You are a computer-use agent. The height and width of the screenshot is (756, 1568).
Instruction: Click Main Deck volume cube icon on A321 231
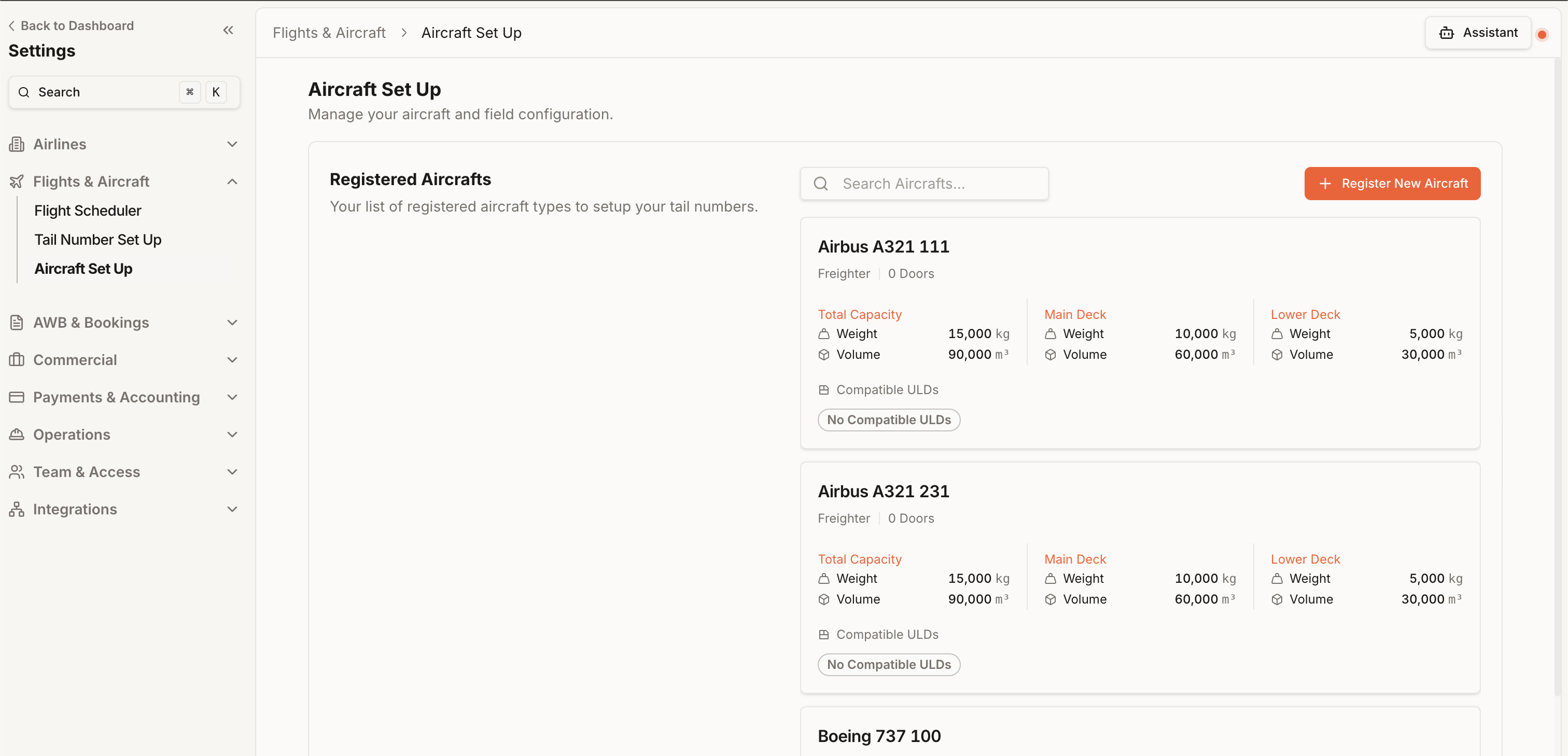1050,599
